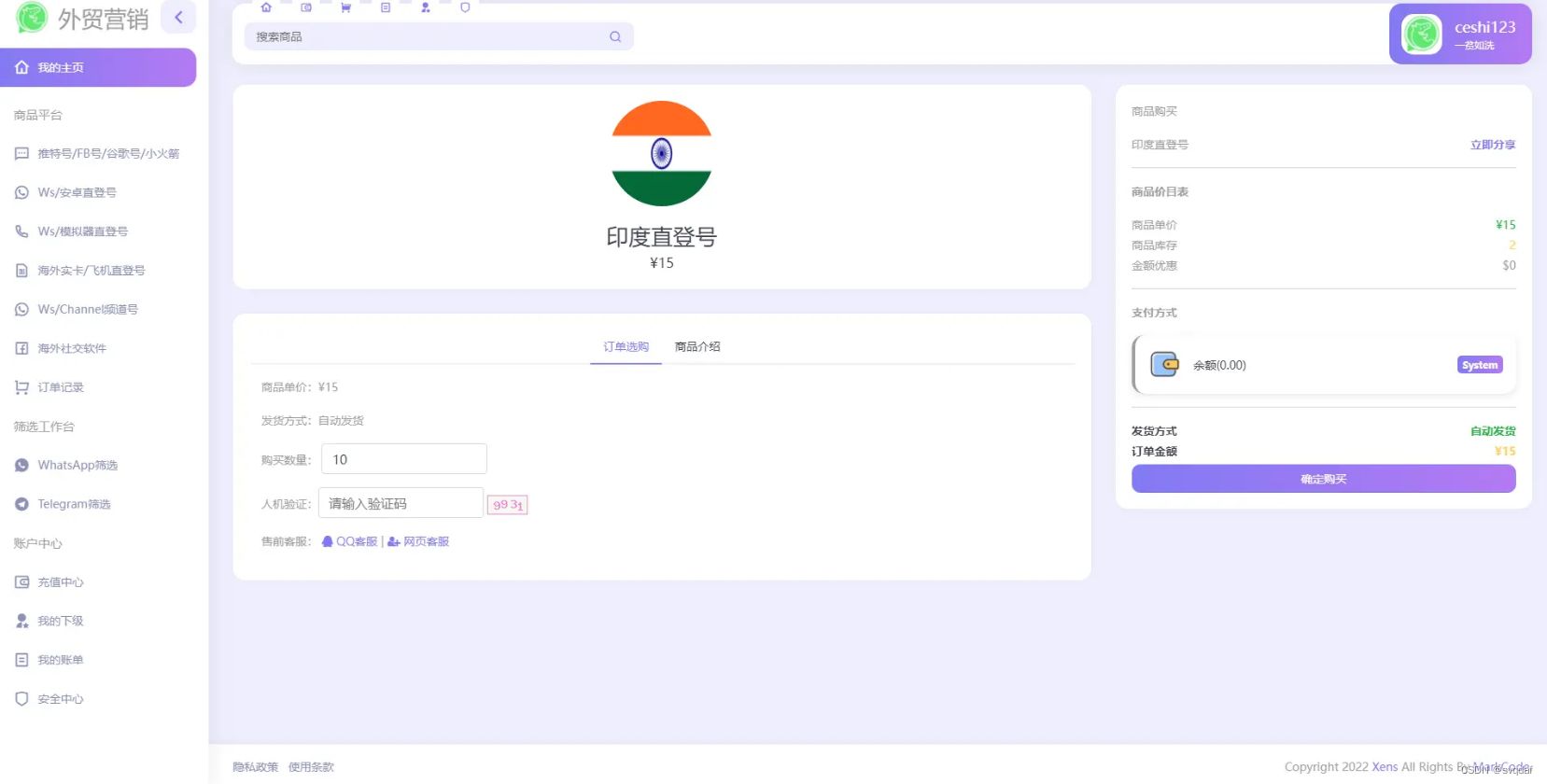Click the 自动发货 delivery method value
Viewport: 1547px width, 784px height.
(x=1493, y=431)
